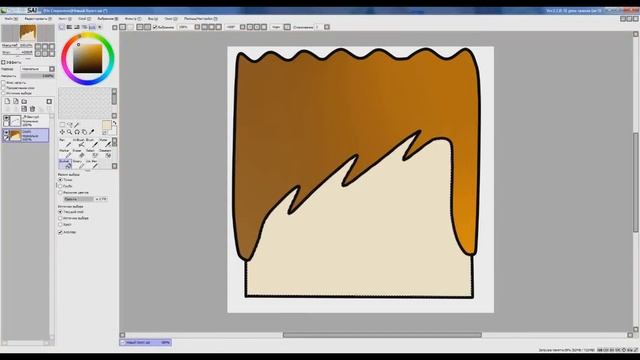The height and width of the screenshot is (360, 640).
Task: Show the color wheel panel icon
Action: pos(62,27)
